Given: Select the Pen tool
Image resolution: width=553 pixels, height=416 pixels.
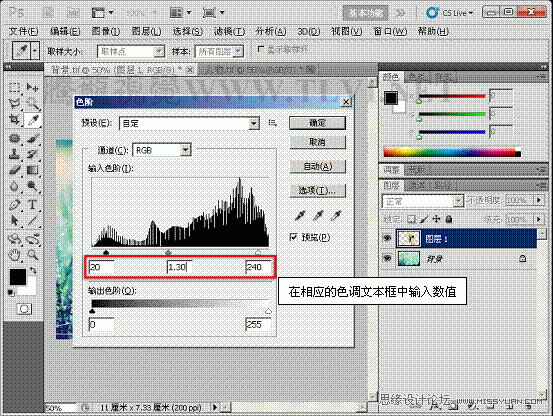Looking at the screenshot, I should 14,204.
